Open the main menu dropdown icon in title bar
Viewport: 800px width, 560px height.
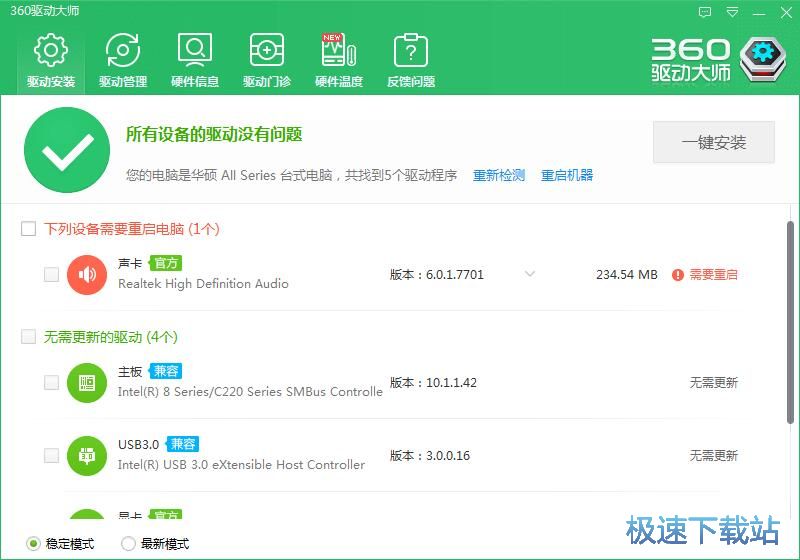tap(732, 12)
